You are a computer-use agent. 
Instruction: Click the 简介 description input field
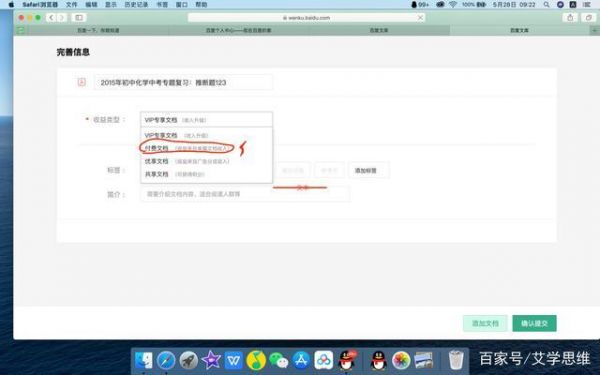(x=245, y=194)
